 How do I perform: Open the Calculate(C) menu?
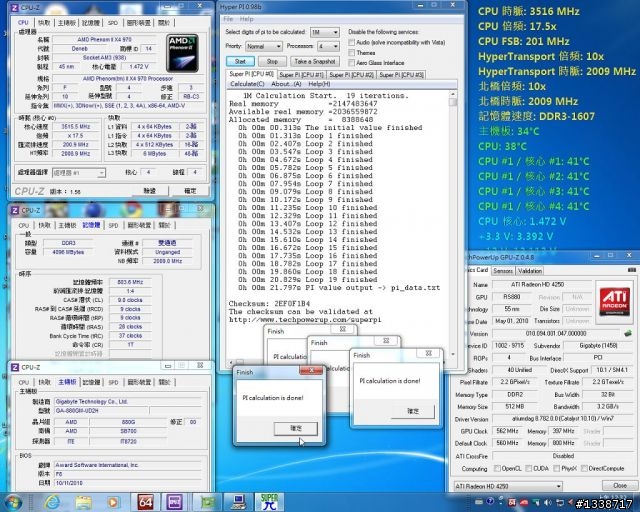247,84
